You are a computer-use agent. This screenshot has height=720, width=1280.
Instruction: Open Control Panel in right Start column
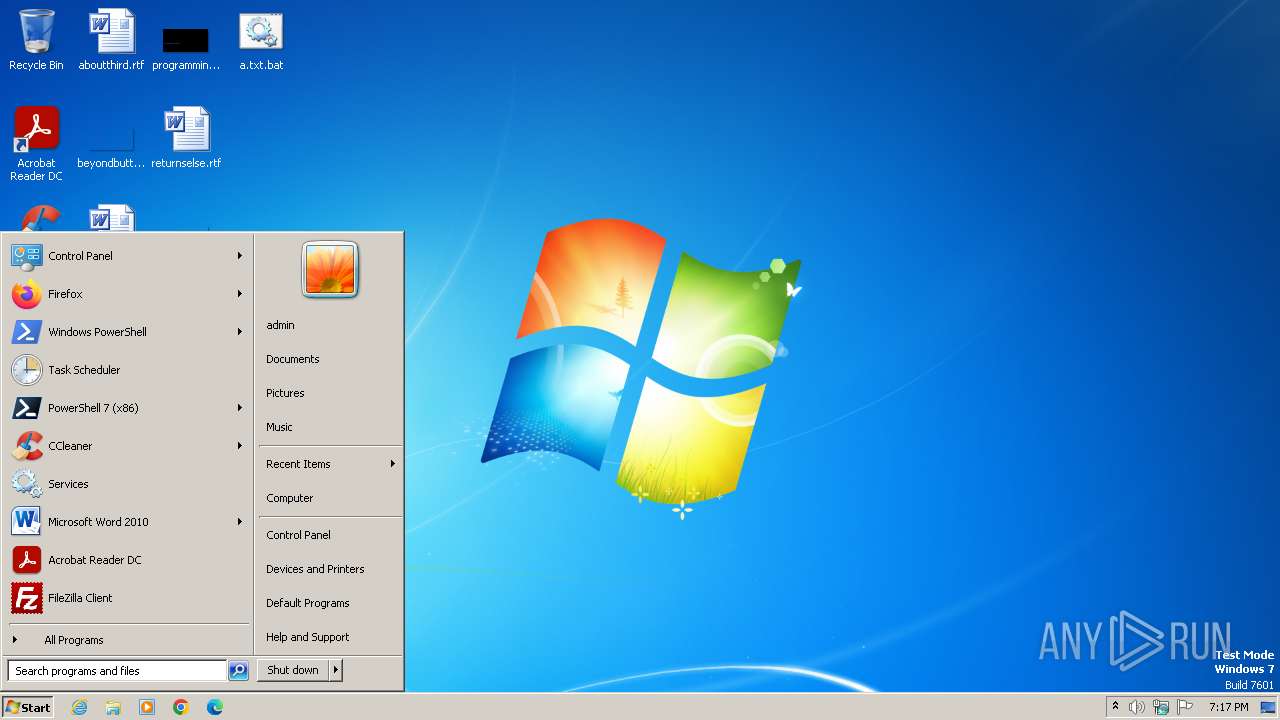[x=330, y=535]
